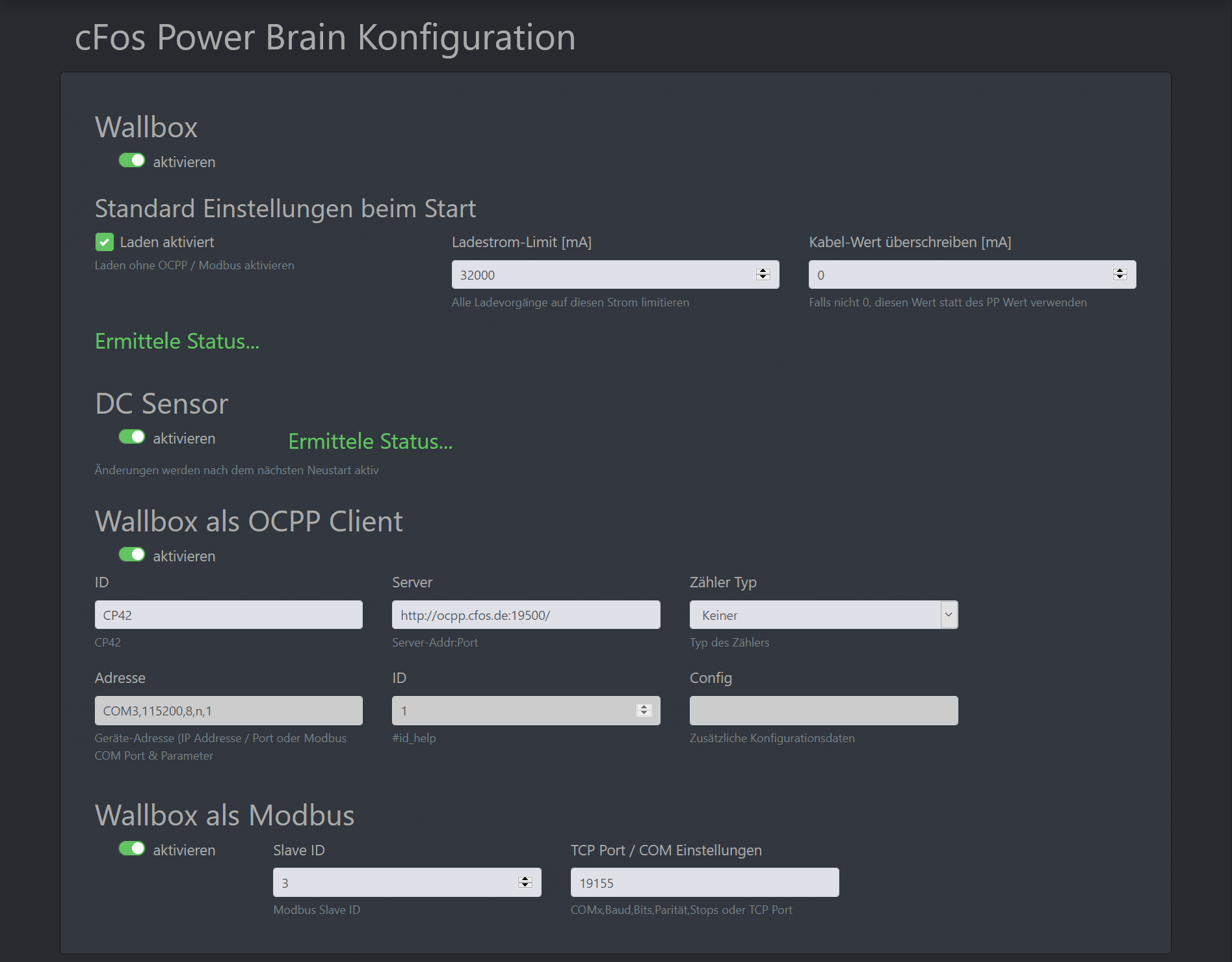This screenshot has height=962, width=1232.
Task: Click the '#id_help' hint text
Action: coord(414,738)
